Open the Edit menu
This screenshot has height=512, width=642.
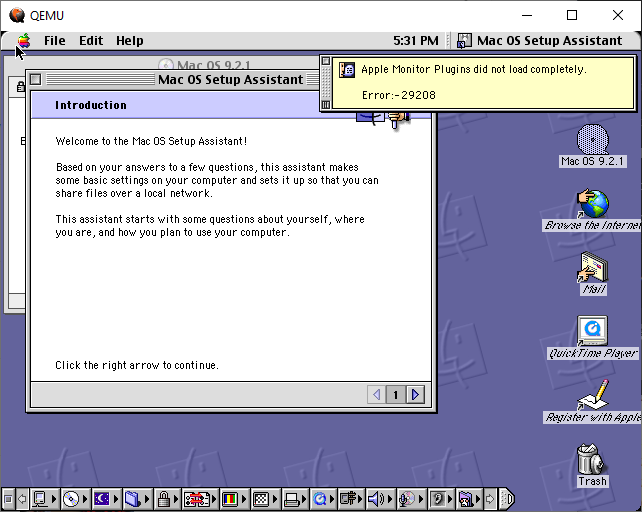[91, 41]
